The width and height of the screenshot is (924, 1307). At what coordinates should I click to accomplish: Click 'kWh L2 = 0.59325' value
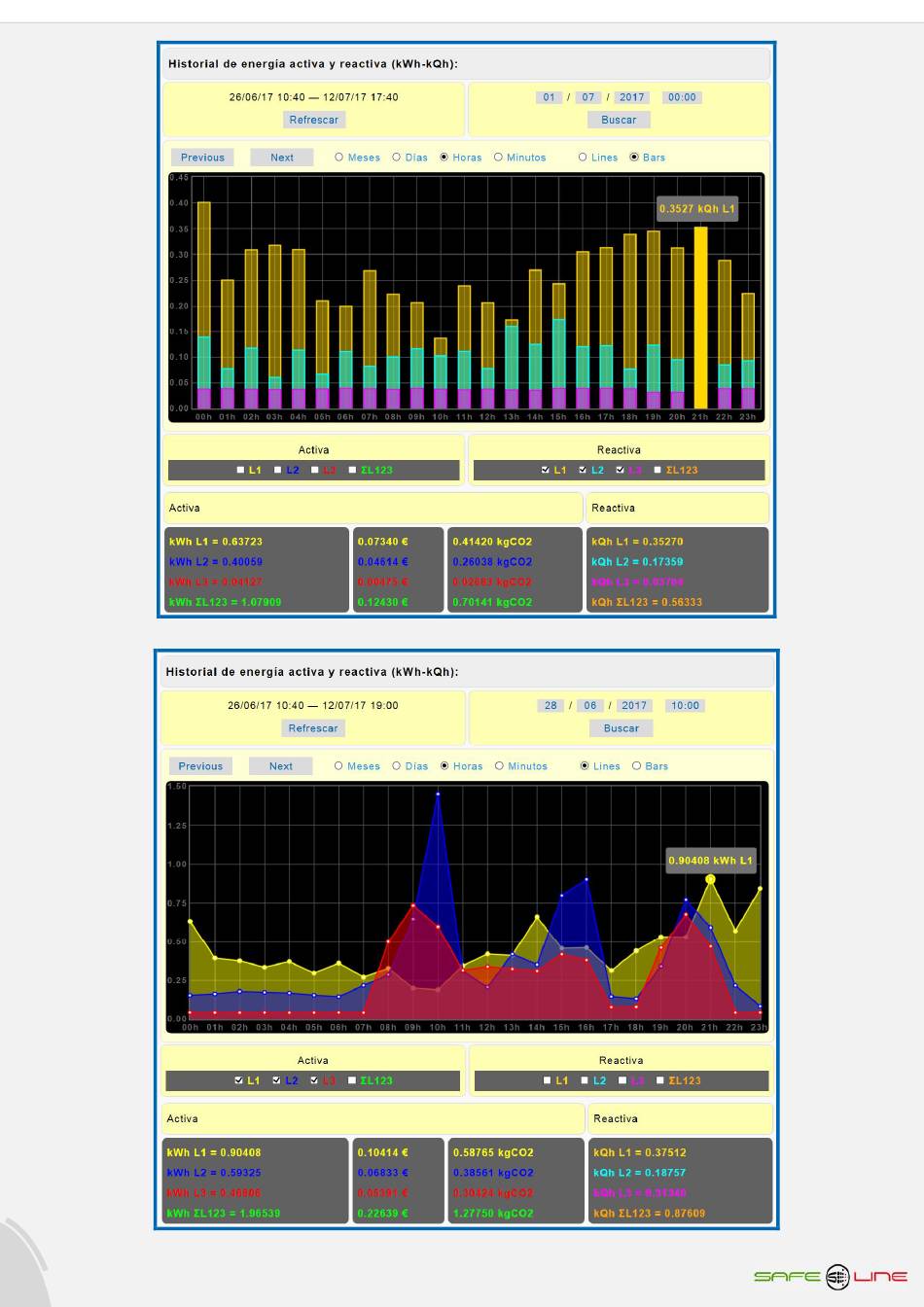click(214, 1173)
